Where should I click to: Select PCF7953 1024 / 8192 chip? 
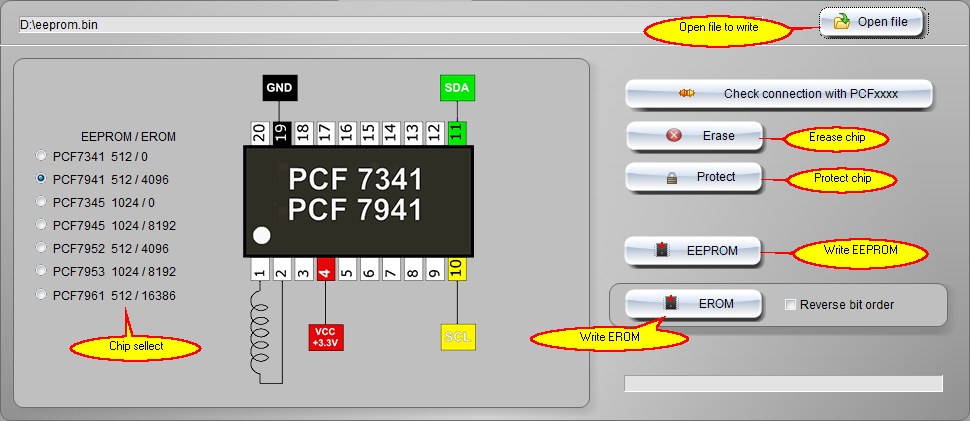(41, 270)
